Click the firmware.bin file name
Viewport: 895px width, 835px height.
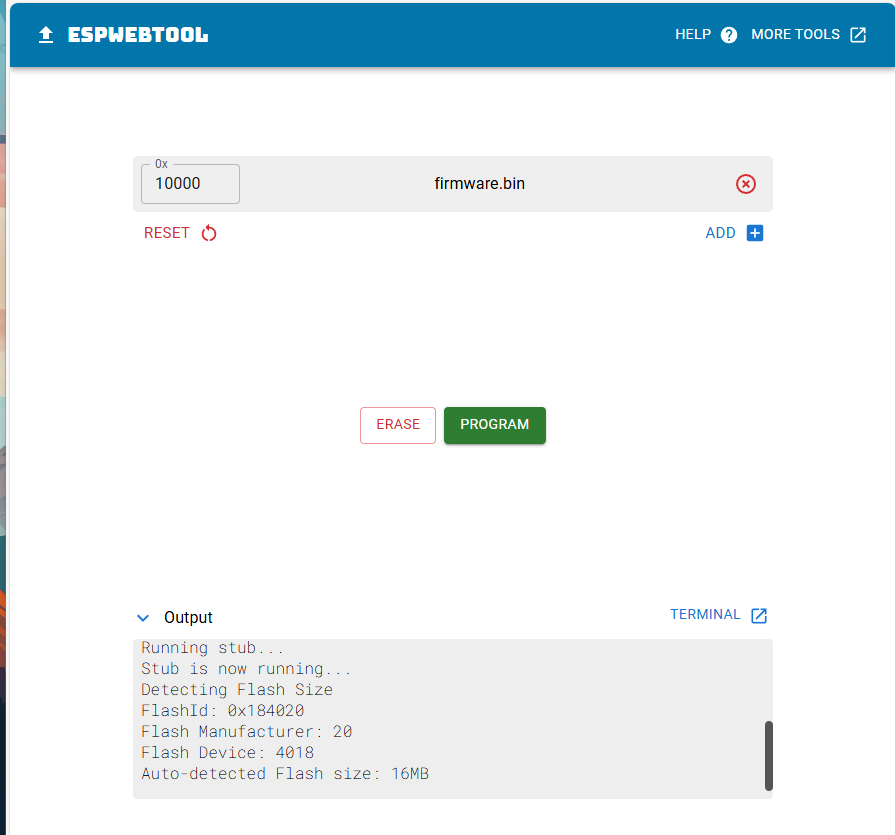(x=479, y=184)
